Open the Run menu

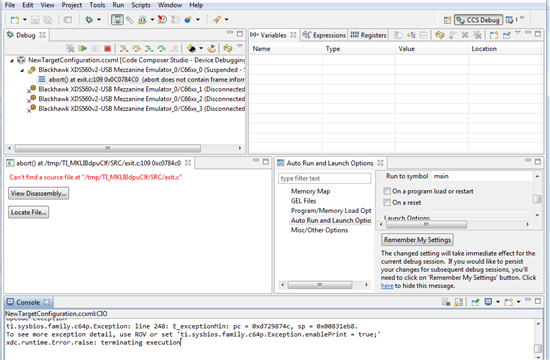click(x=118, y=5)
